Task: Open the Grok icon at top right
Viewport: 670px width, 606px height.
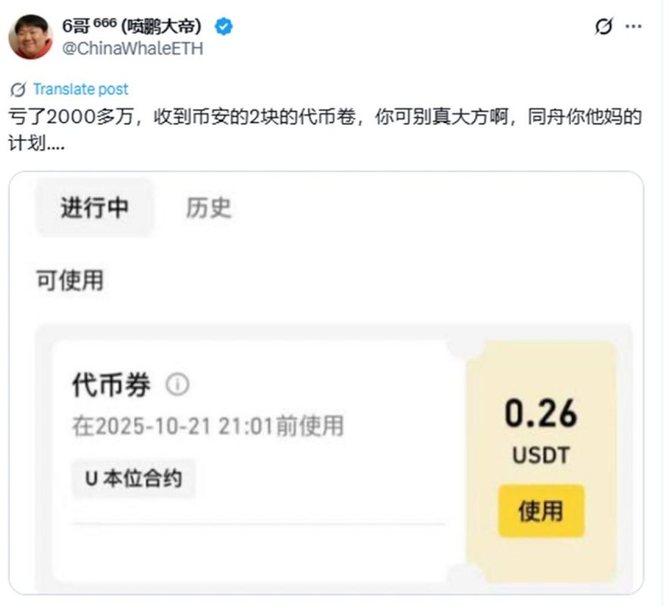Action: point(604,26)
